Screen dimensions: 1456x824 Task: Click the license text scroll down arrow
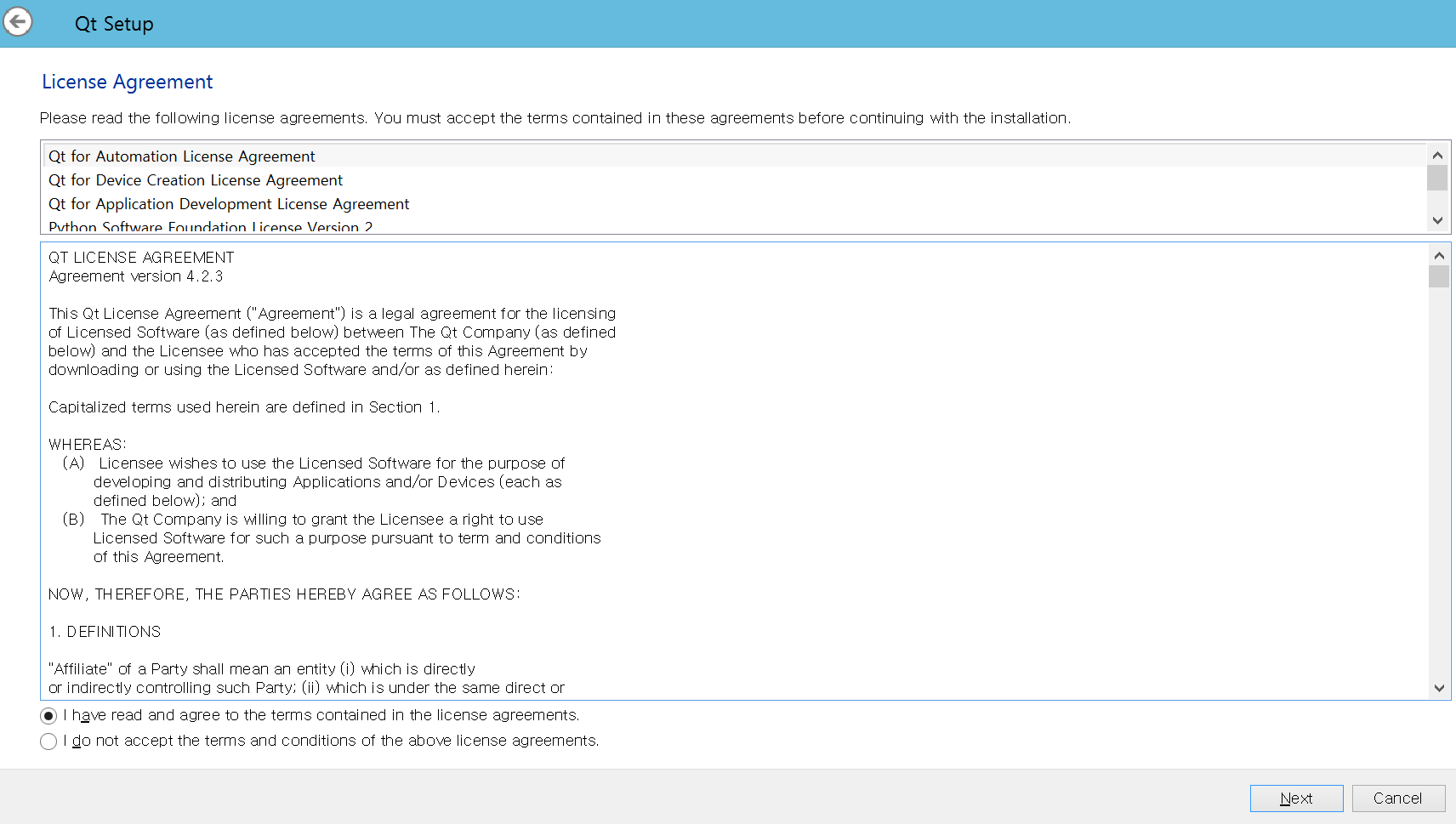click(x=1439, y=688)
